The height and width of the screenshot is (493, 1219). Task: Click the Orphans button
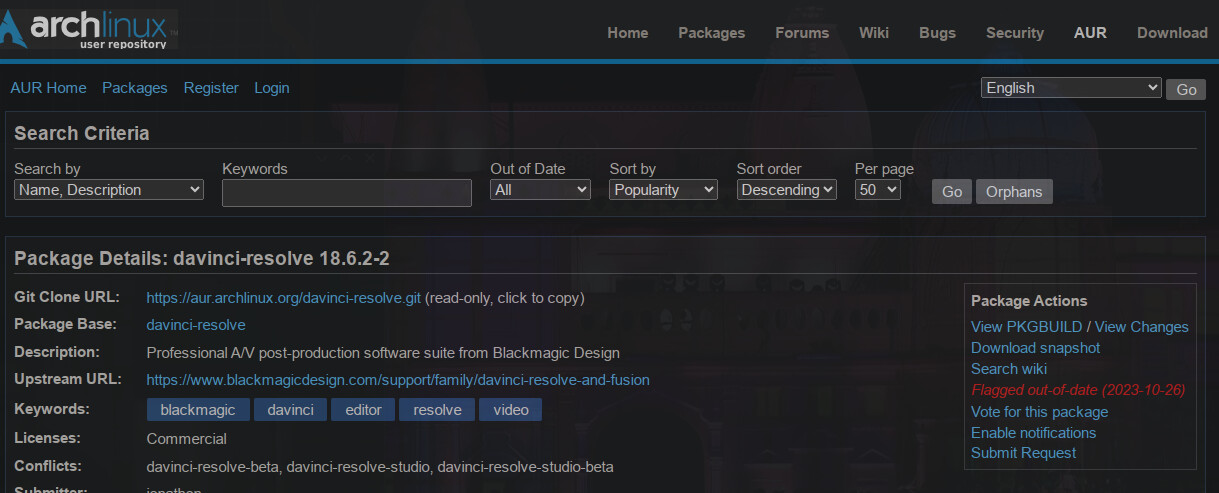point(1014,192)
